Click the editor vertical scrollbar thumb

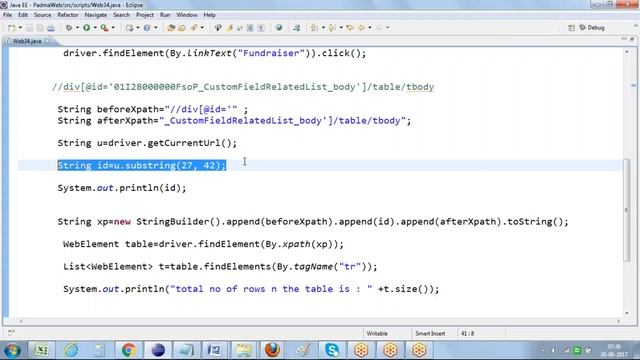pyautogui.click(x=627, y=210)
